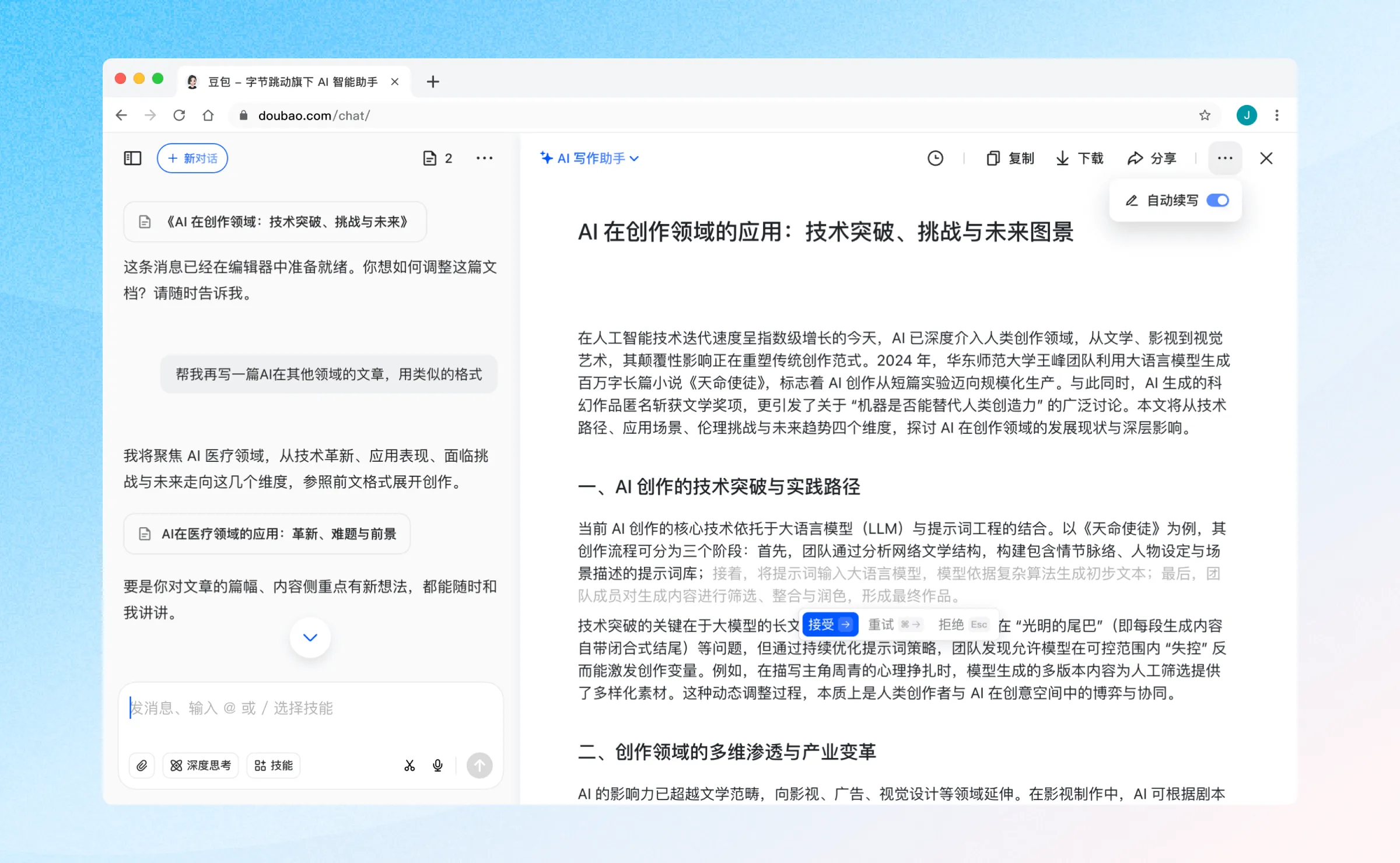Screen dimensions: 1400x863
Task: Expand the AI 写作助手 dropdown
Action: click(x=589, y=158)
